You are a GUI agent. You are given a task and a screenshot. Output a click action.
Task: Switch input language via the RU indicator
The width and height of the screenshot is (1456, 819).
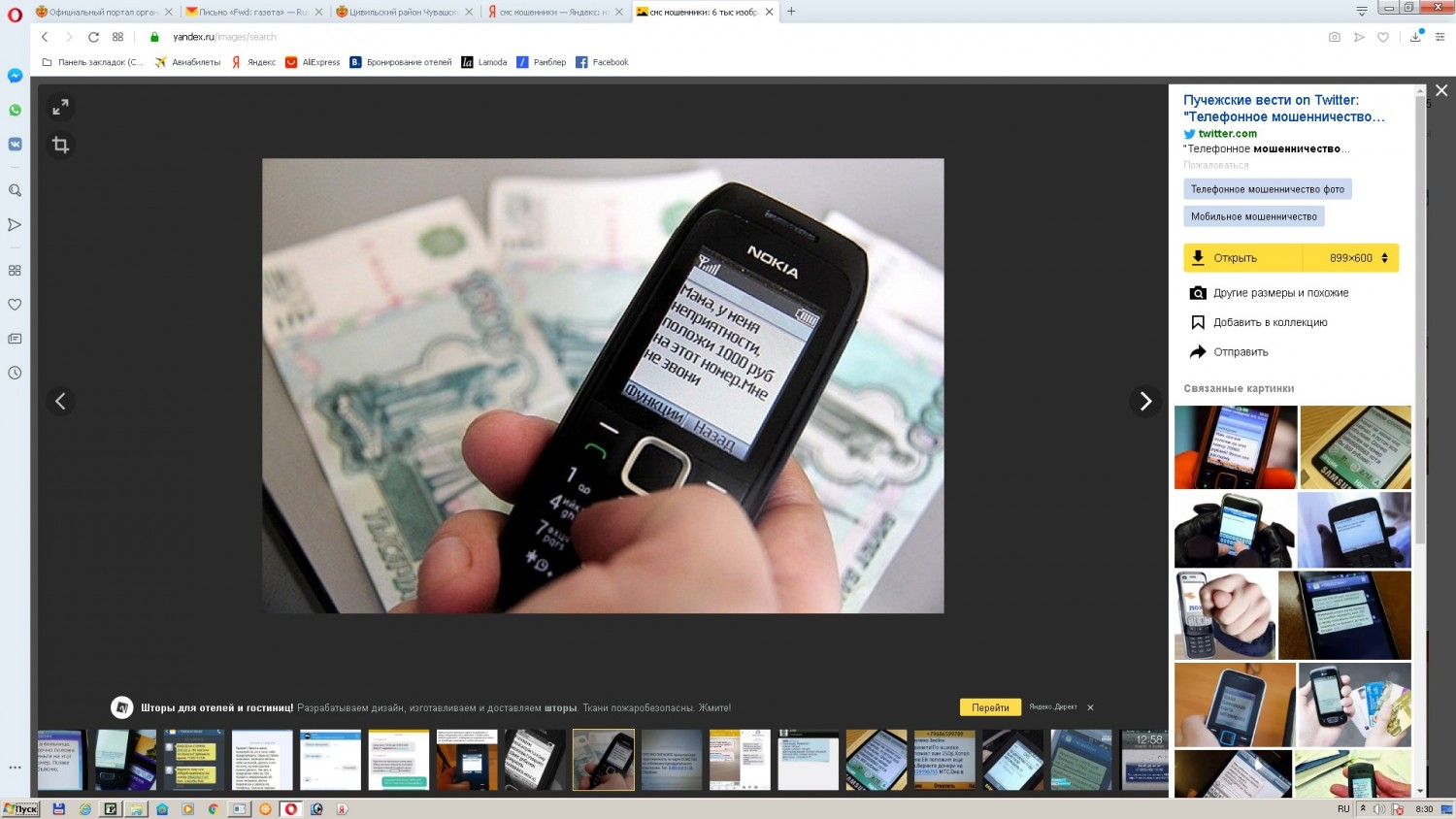(1343, 809)
